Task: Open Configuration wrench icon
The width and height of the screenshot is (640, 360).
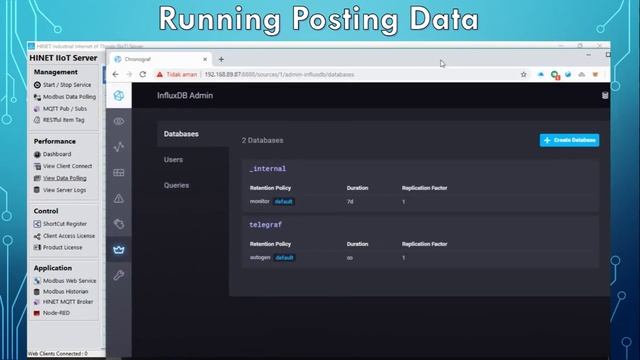Action: pyautogui.click(x=119, y=275)
